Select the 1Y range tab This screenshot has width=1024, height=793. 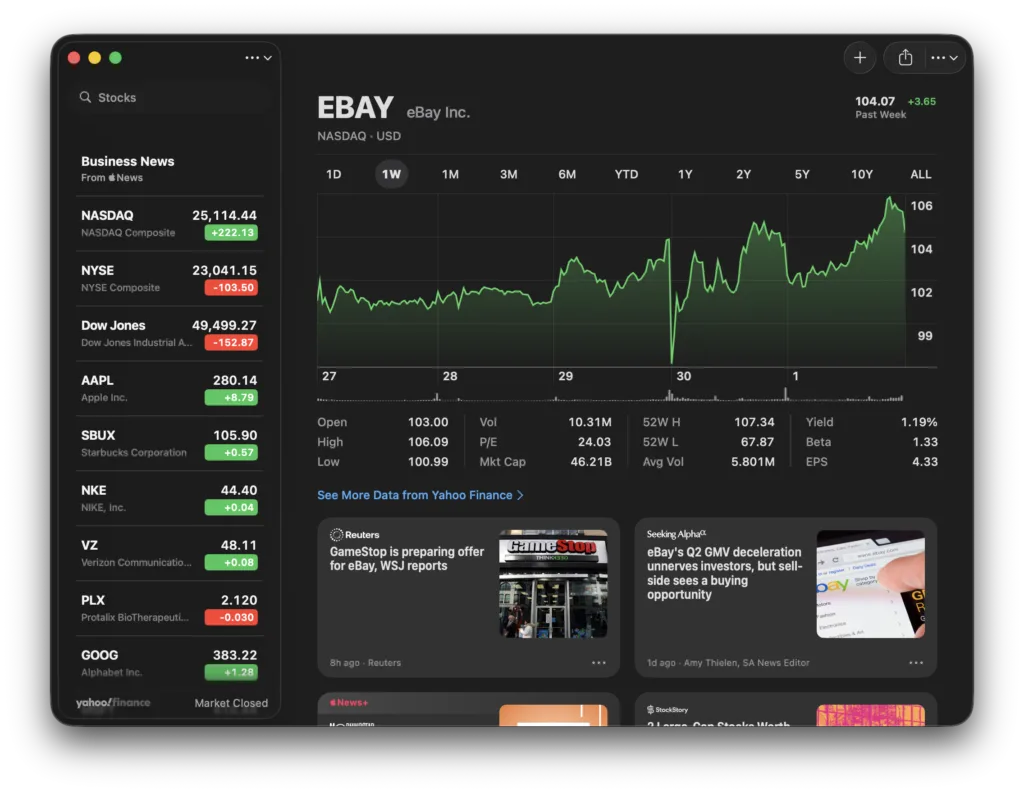[x=684, y=174]
